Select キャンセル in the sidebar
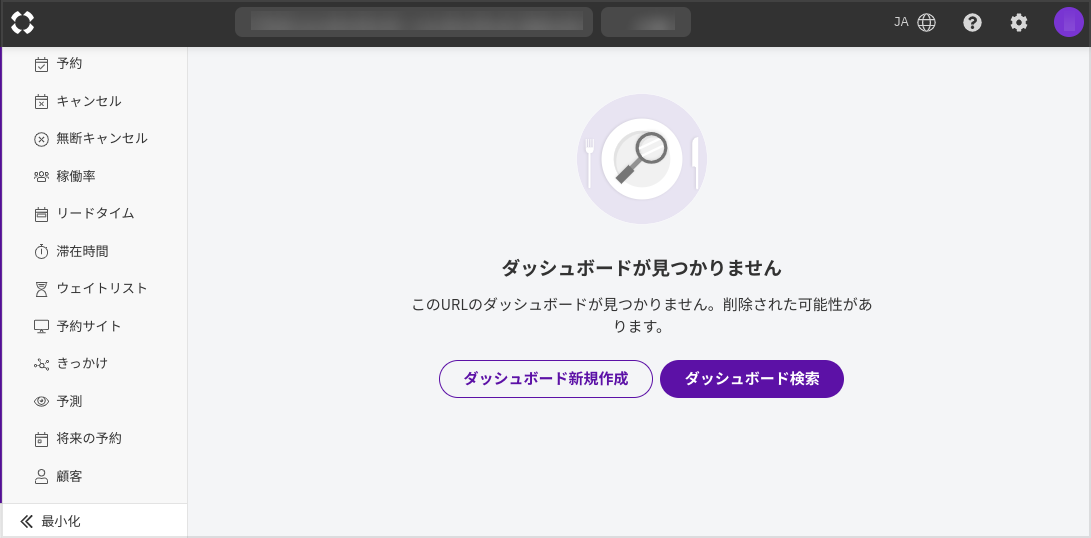The image size is (1091, 538). [x=89, y=101]
